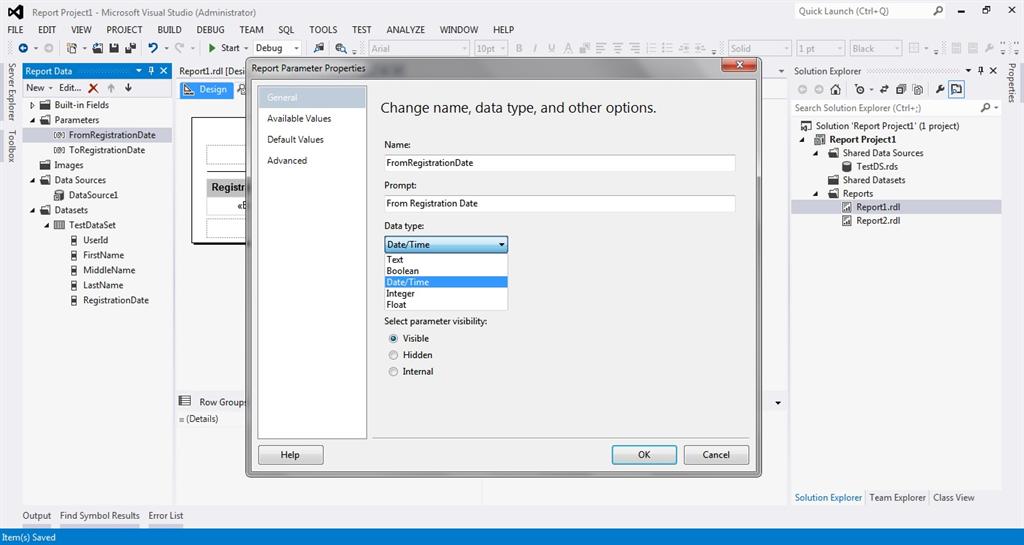Click Show All Files icon in Solution Explorer
Screen dimensions: 1024x545
click(x=918, y=89)
